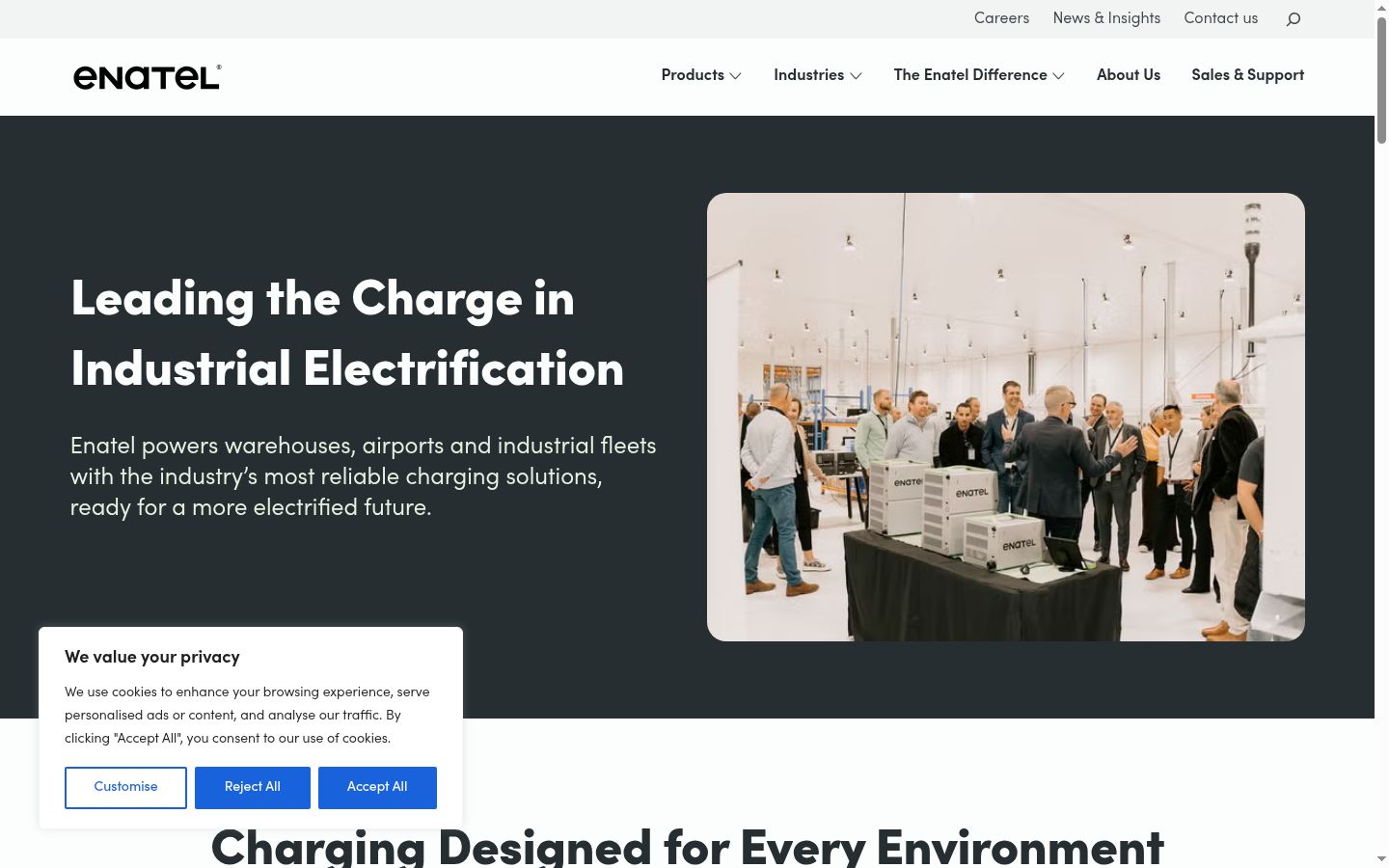Click the search magnifier icon
The height and width of the screenshot is (868, 1389).
tap(1294, 19)
